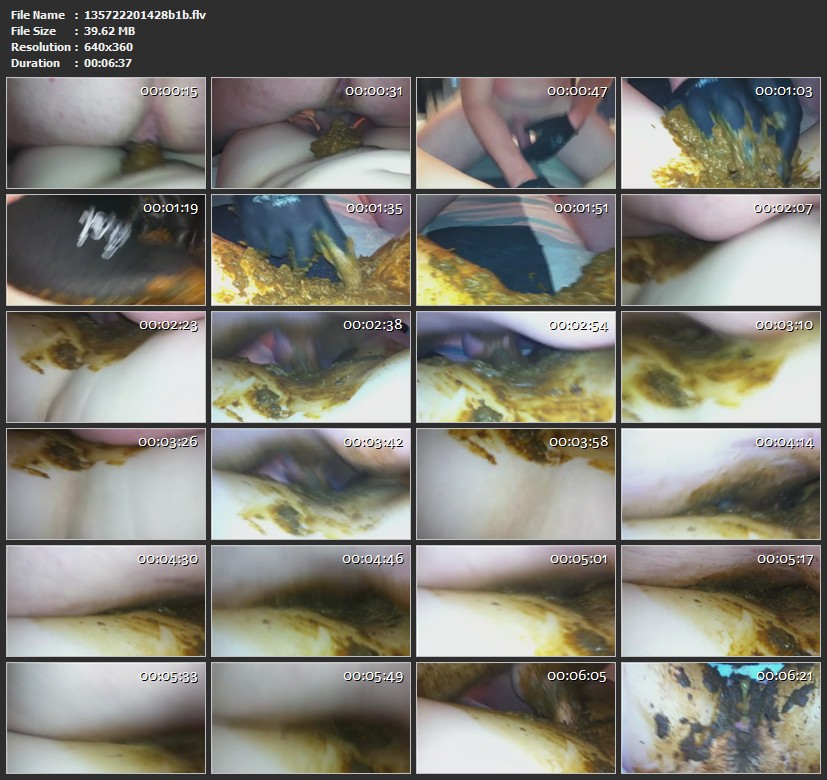Click the 00:05:49 frame
827x780 pixels.
point(310,718)
